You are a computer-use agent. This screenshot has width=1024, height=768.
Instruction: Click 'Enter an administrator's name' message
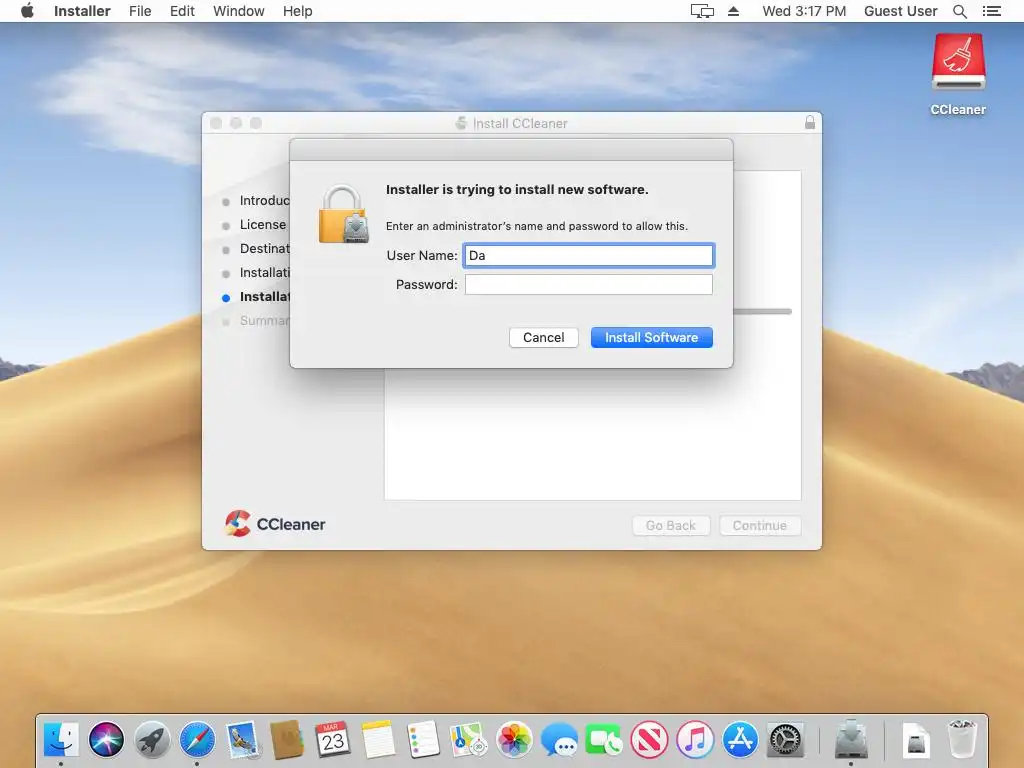[537, 226]
